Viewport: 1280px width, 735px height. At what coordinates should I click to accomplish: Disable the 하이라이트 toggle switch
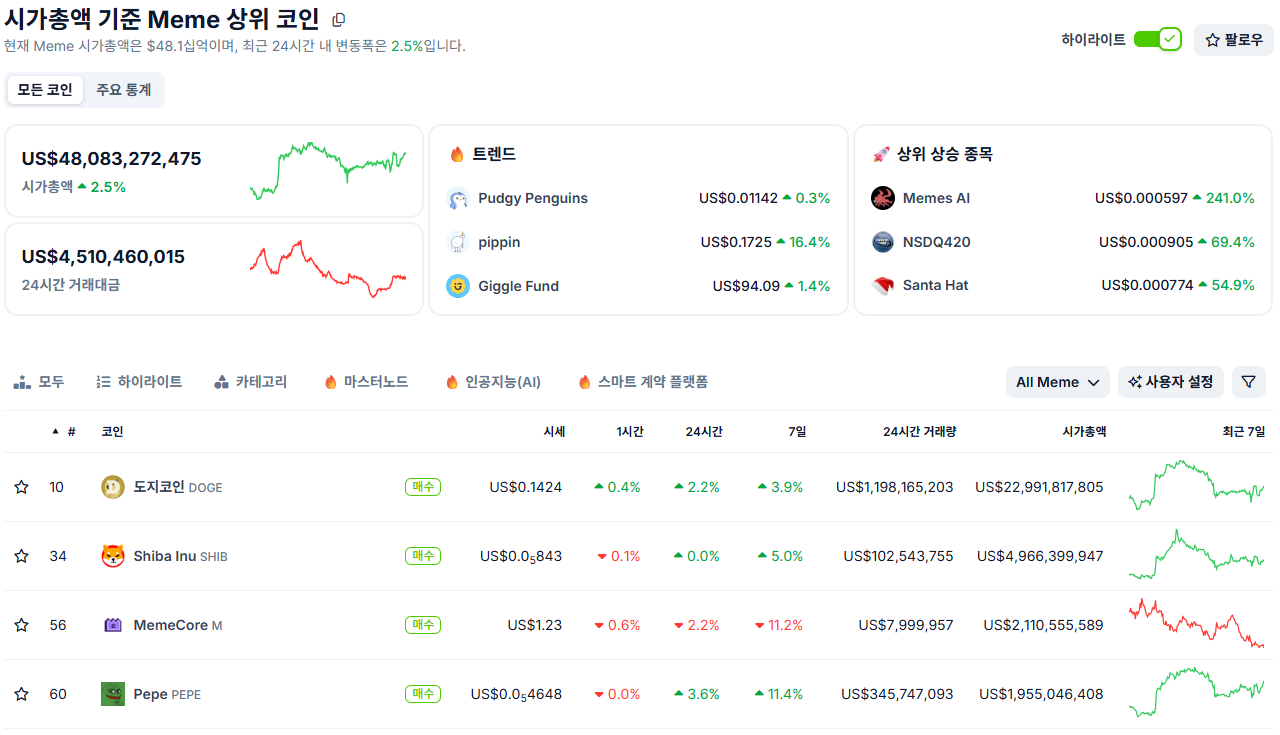[1157, 37]
